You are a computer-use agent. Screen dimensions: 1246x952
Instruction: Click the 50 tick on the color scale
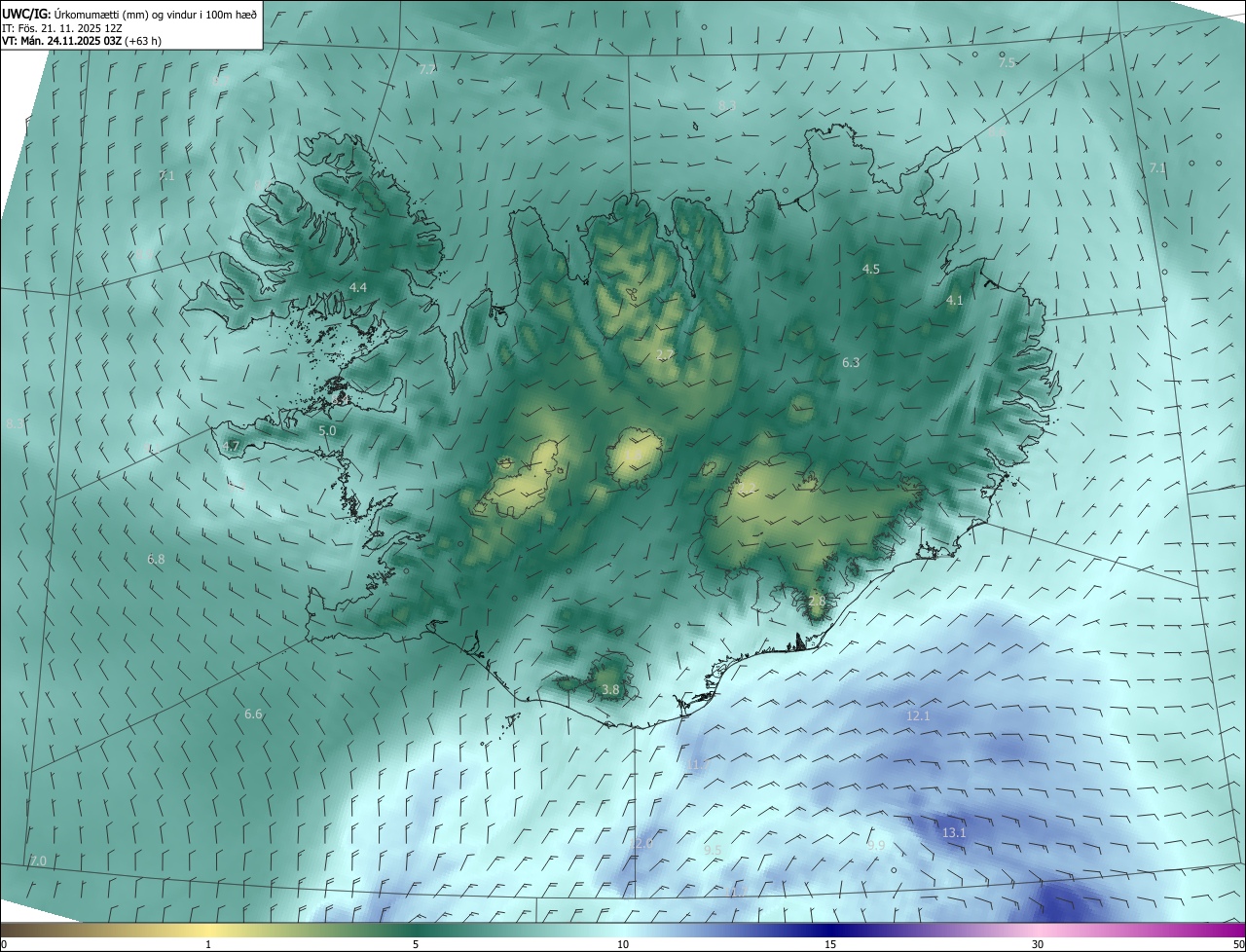point(1238,944)
